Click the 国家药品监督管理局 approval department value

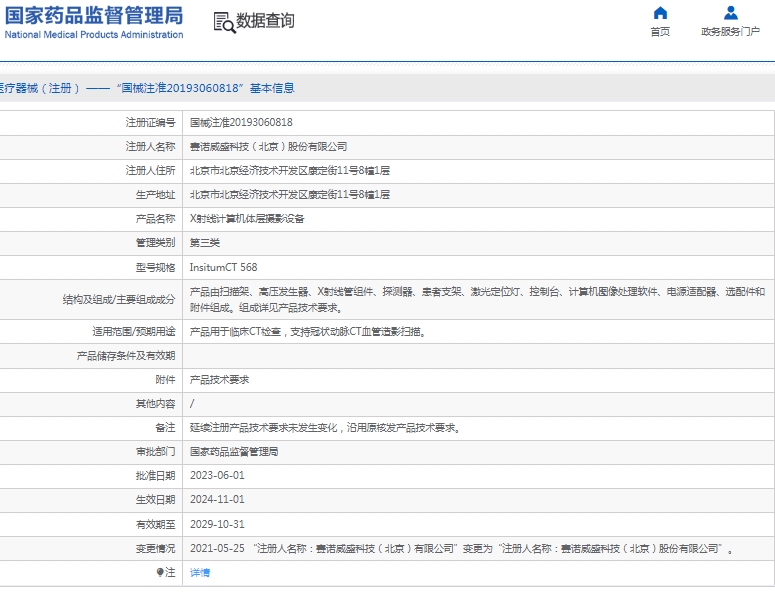(x=234, y=452)
